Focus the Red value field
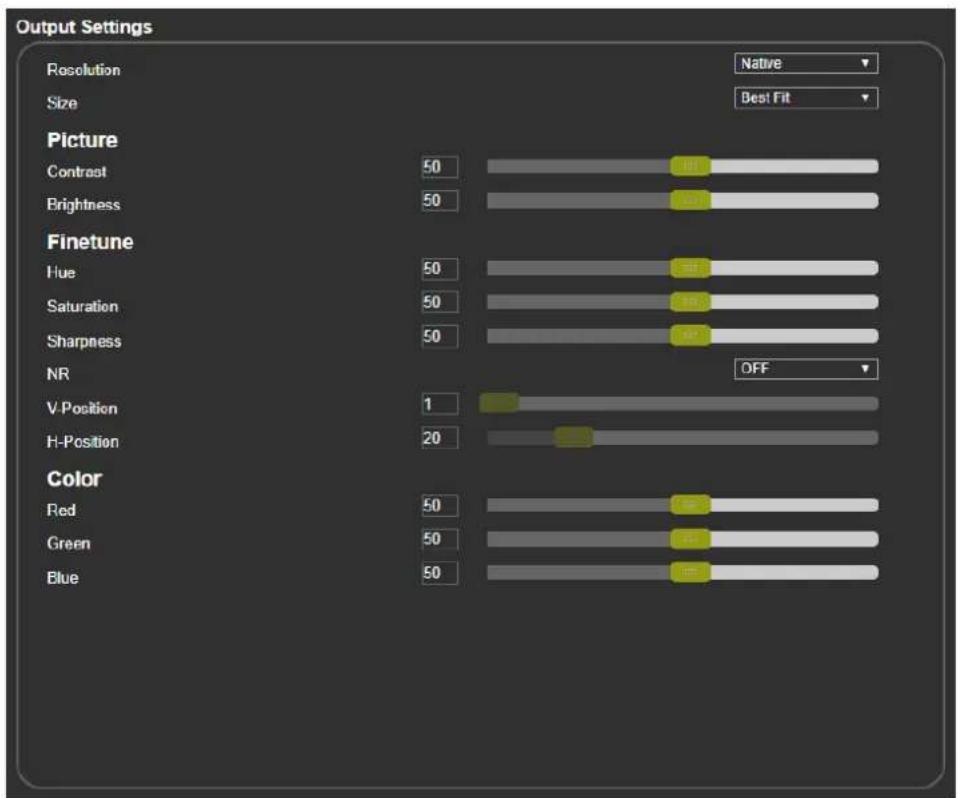Image resolution: width=960 pixels, height=798 pixels. 440,505
